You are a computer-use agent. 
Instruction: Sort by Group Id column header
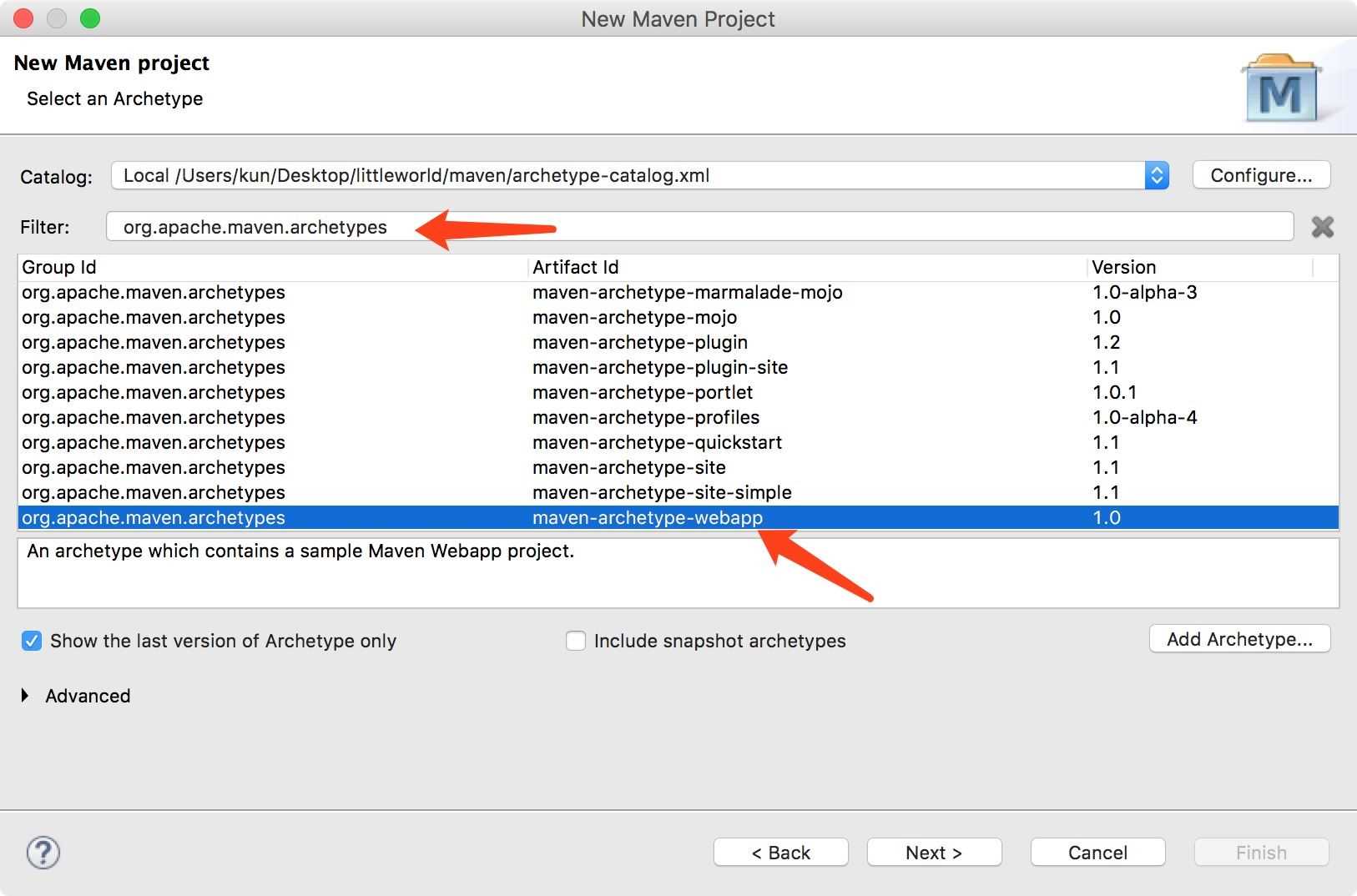(x=59, y=267)
